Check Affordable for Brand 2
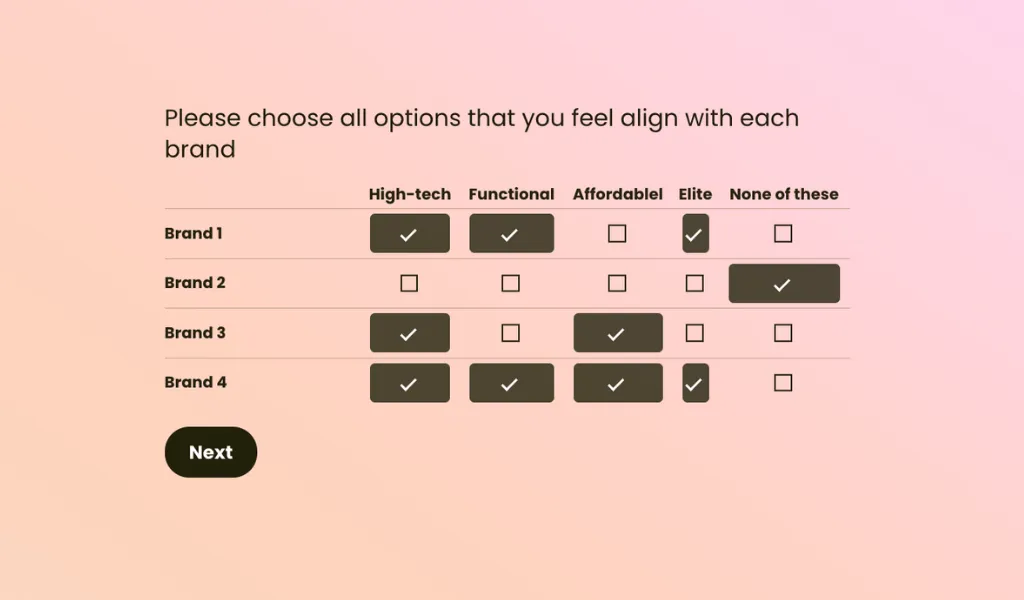The image size is (1024, 600). point(617,283)
